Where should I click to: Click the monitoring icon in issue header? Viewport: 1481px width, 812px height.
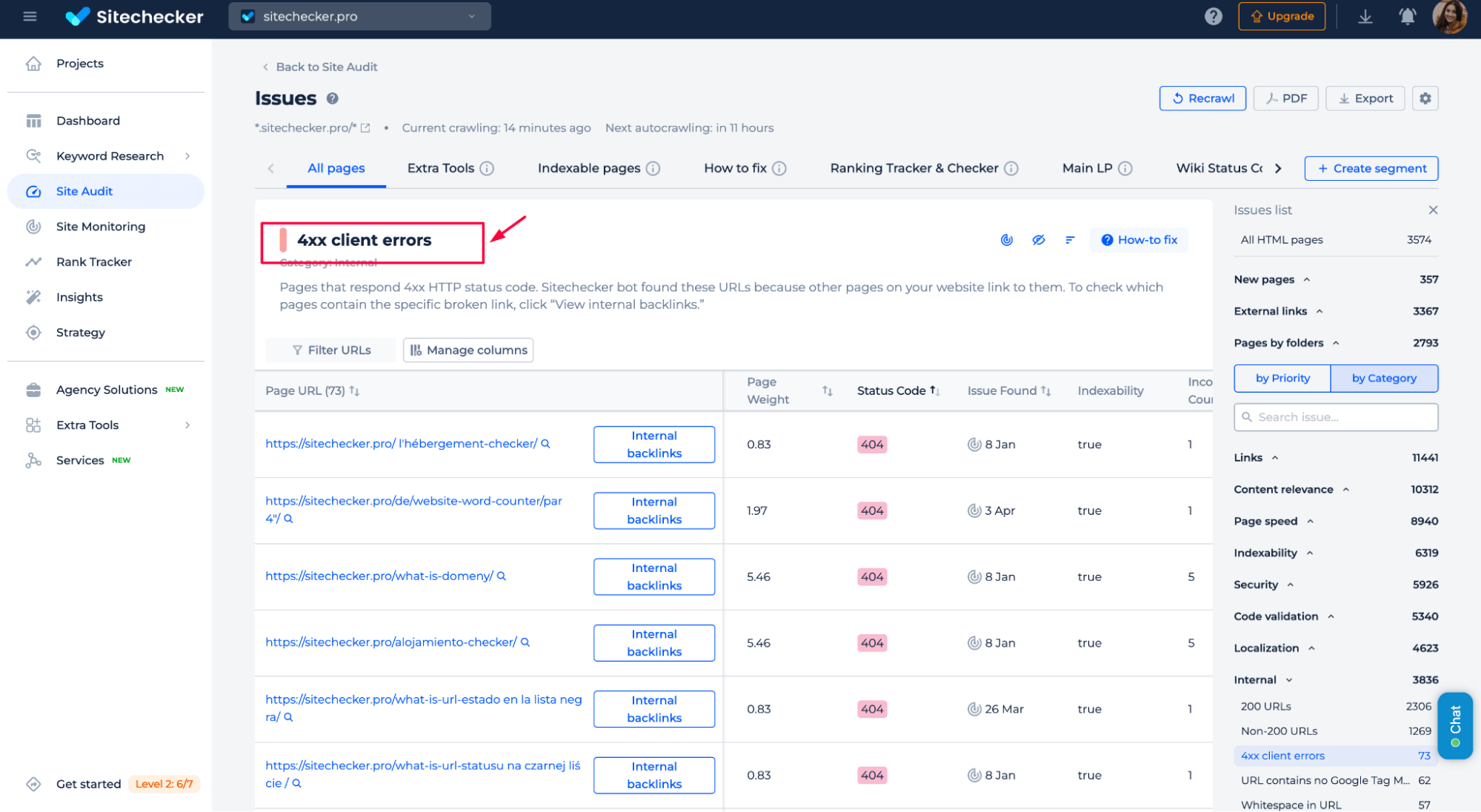tap(1007, 240)
